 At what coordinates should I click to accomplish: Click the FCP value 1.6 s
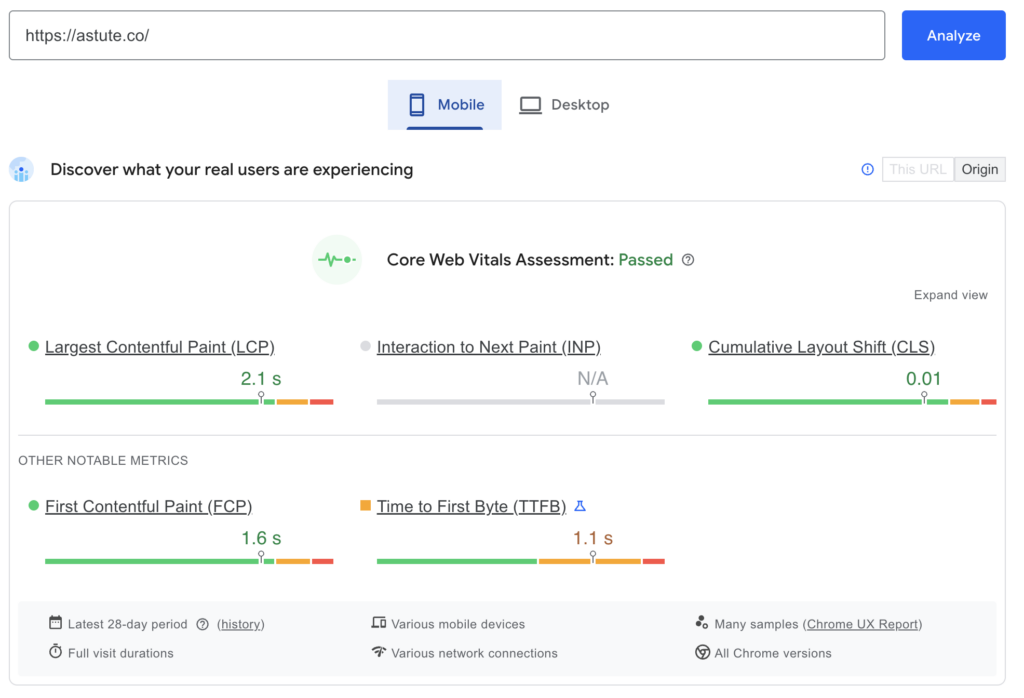(x=261, y=538)
